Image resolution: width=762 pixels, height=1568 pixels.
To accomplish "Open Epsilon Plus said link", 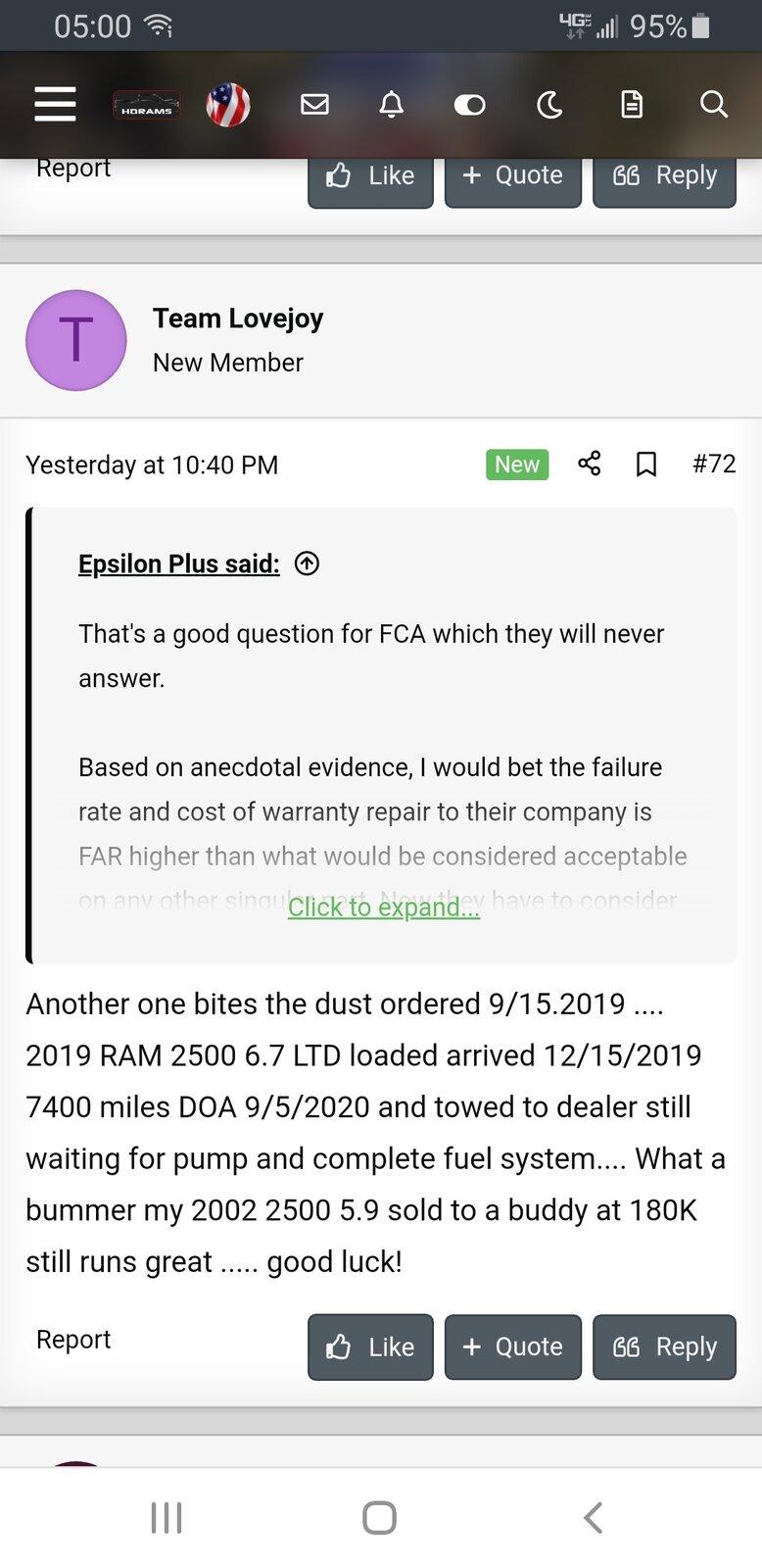I will click(179, 563).
